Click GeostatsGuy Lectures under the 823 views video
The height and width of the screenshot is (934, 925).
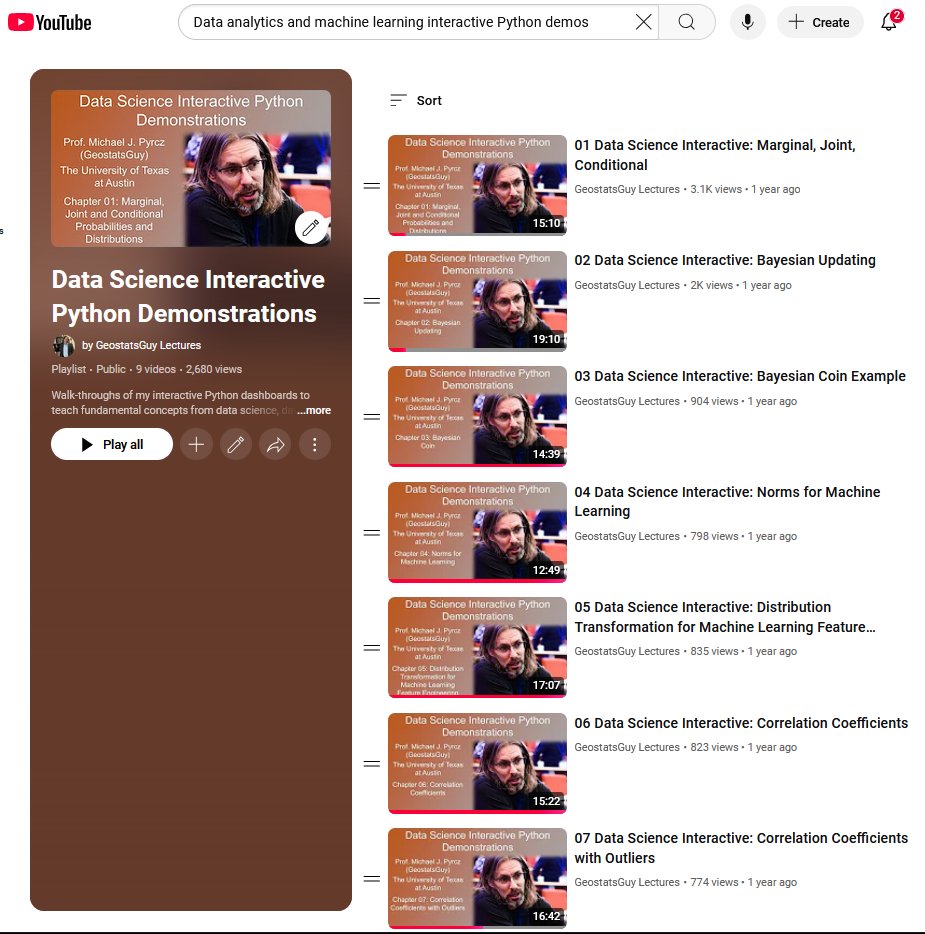click(x=627, y=748)
